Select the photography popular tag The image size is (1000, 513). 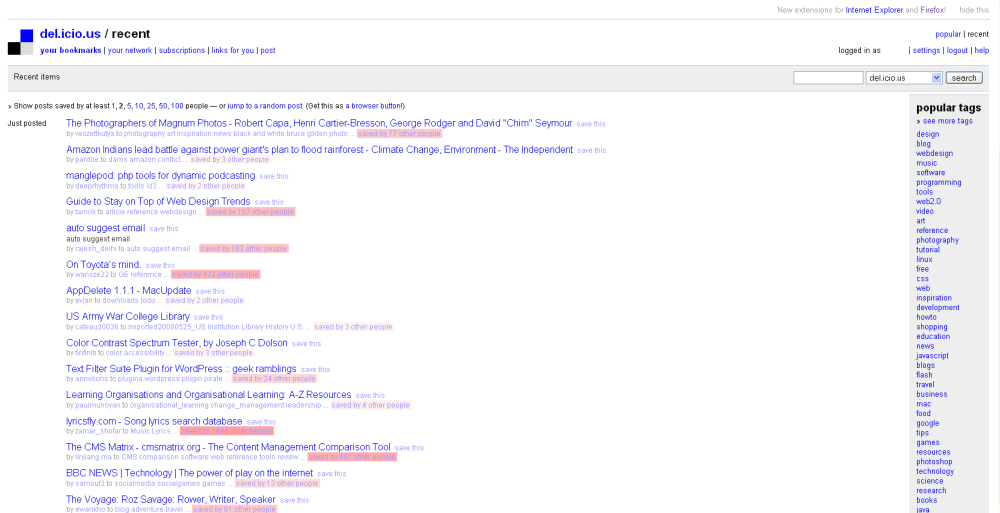[x=937, y=240]
